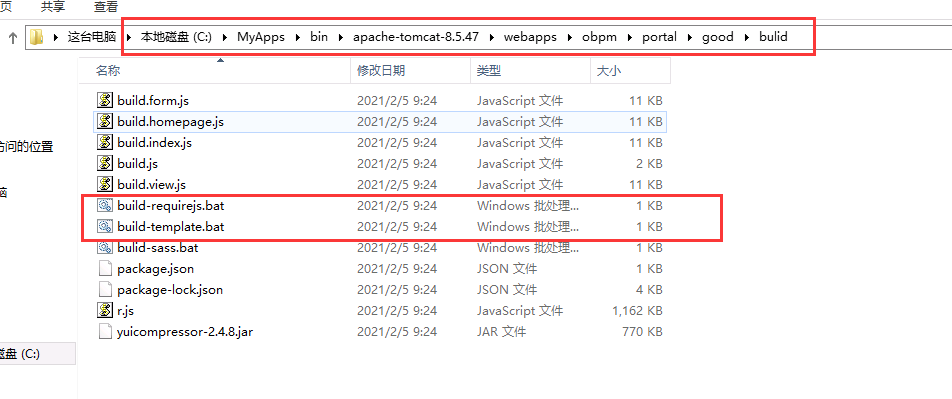Viewport: 952px width, 399px height.
Task: Select the bulid-sass.bat file name
Action: pyautogui.click(x=158, y=248)
